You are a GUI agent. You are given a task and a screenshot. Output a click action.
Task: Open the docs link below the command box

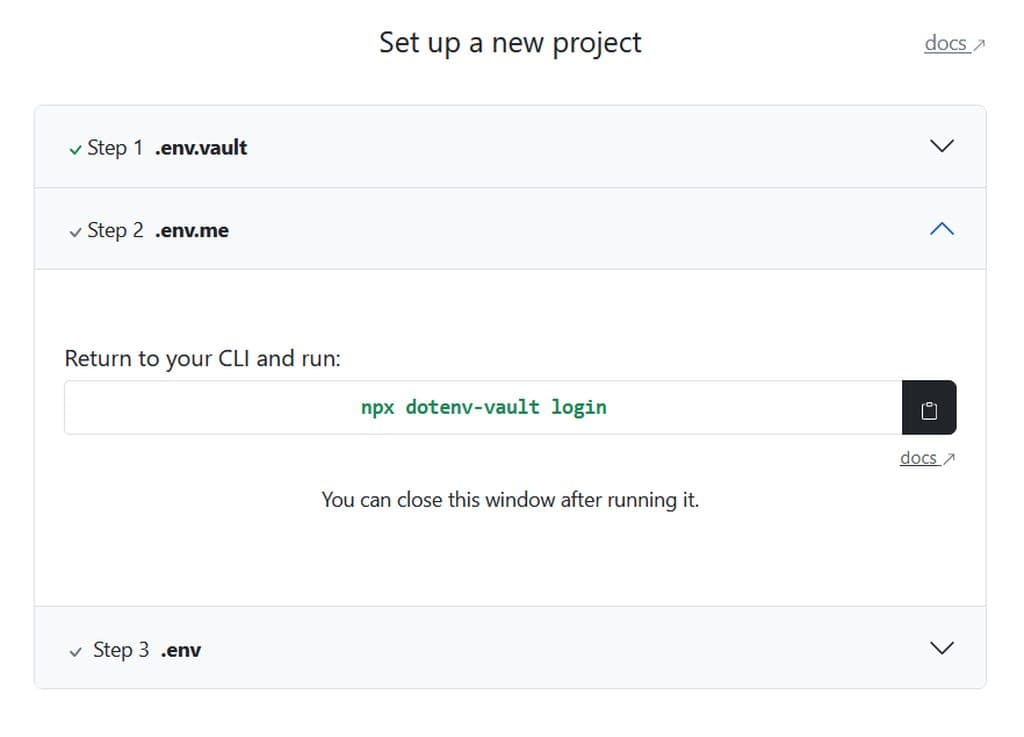tap(917, 458)
